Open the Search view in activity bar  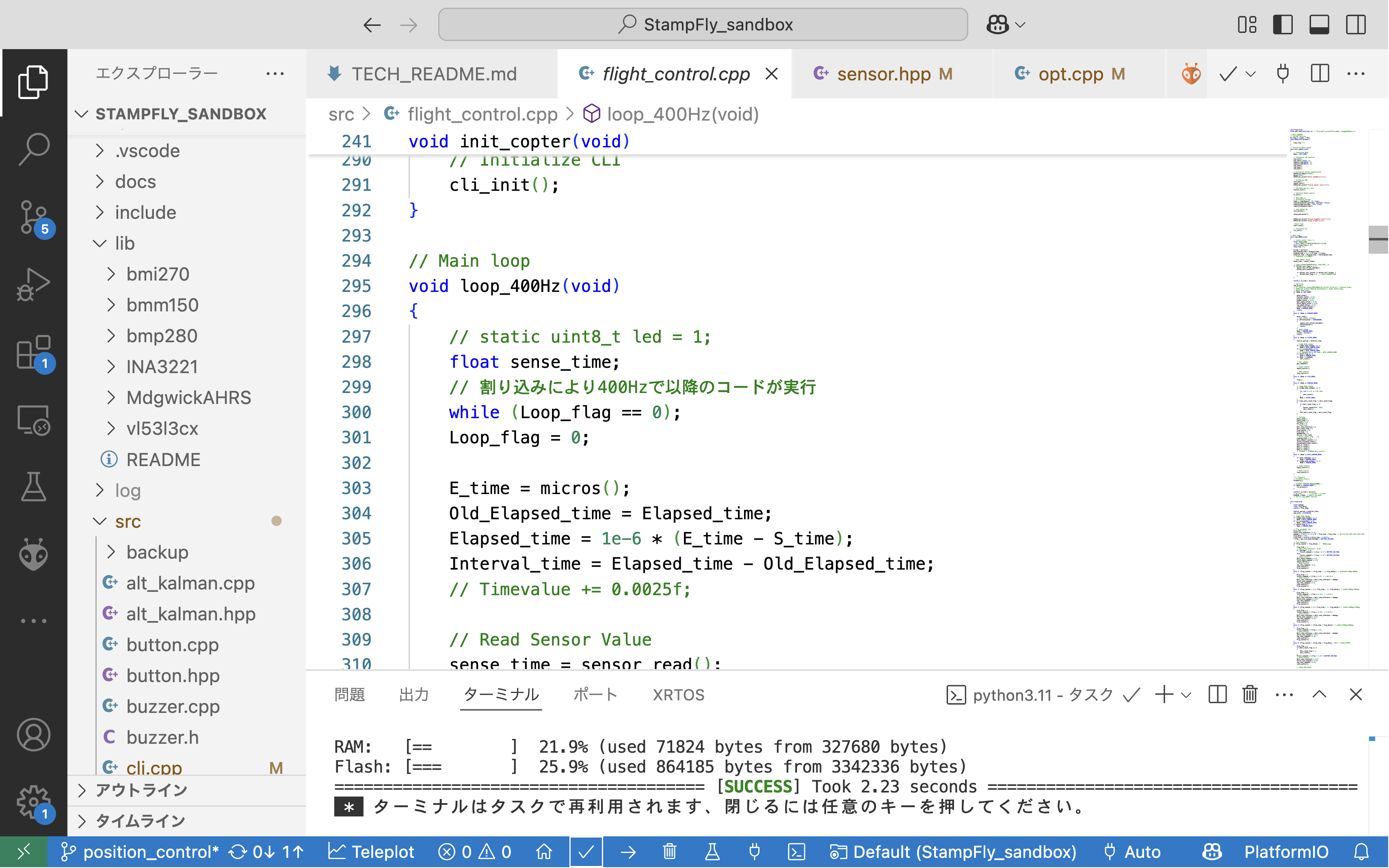[x=33, y=149]
